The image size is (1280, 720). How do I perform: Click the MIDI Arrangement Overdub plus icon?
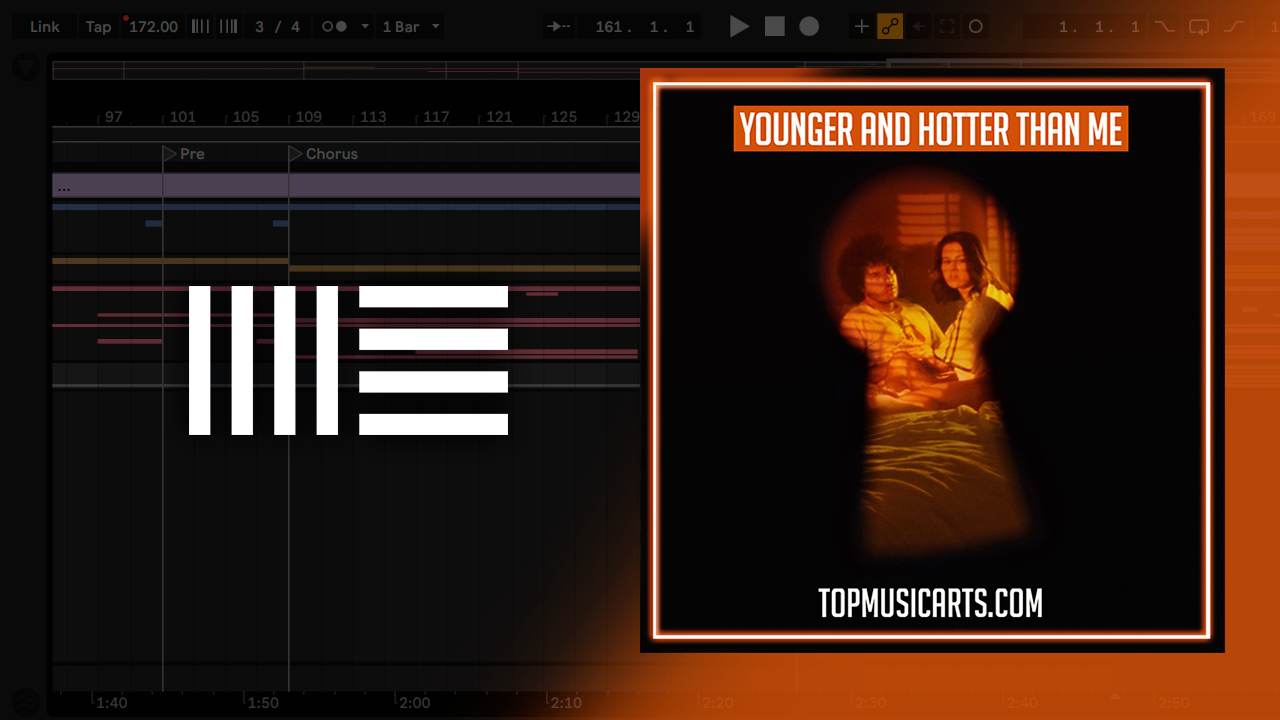(x=861, y=27)
